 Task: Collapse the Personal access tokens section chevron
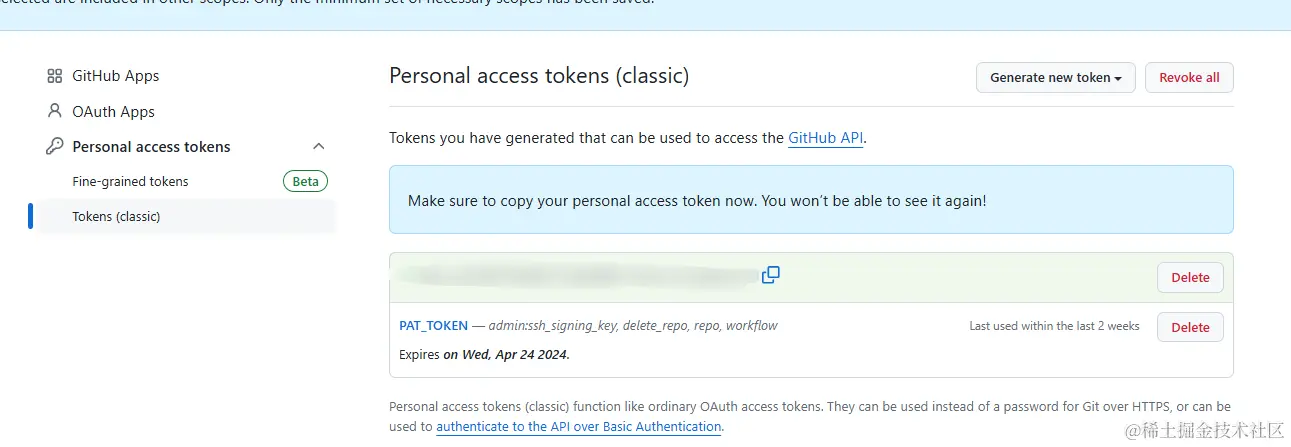[x=319, y=147]
